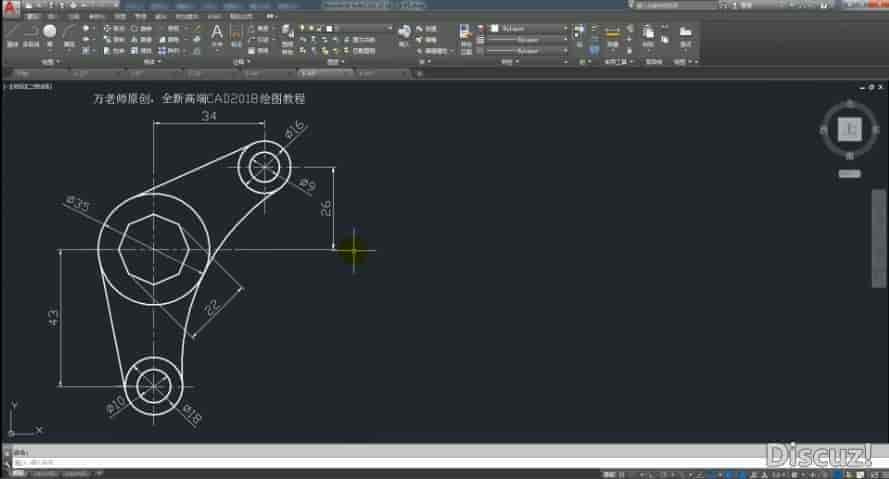Open the AutoCAD application menu (red A)
Viewport: 889px width, 479px height.
10,8
